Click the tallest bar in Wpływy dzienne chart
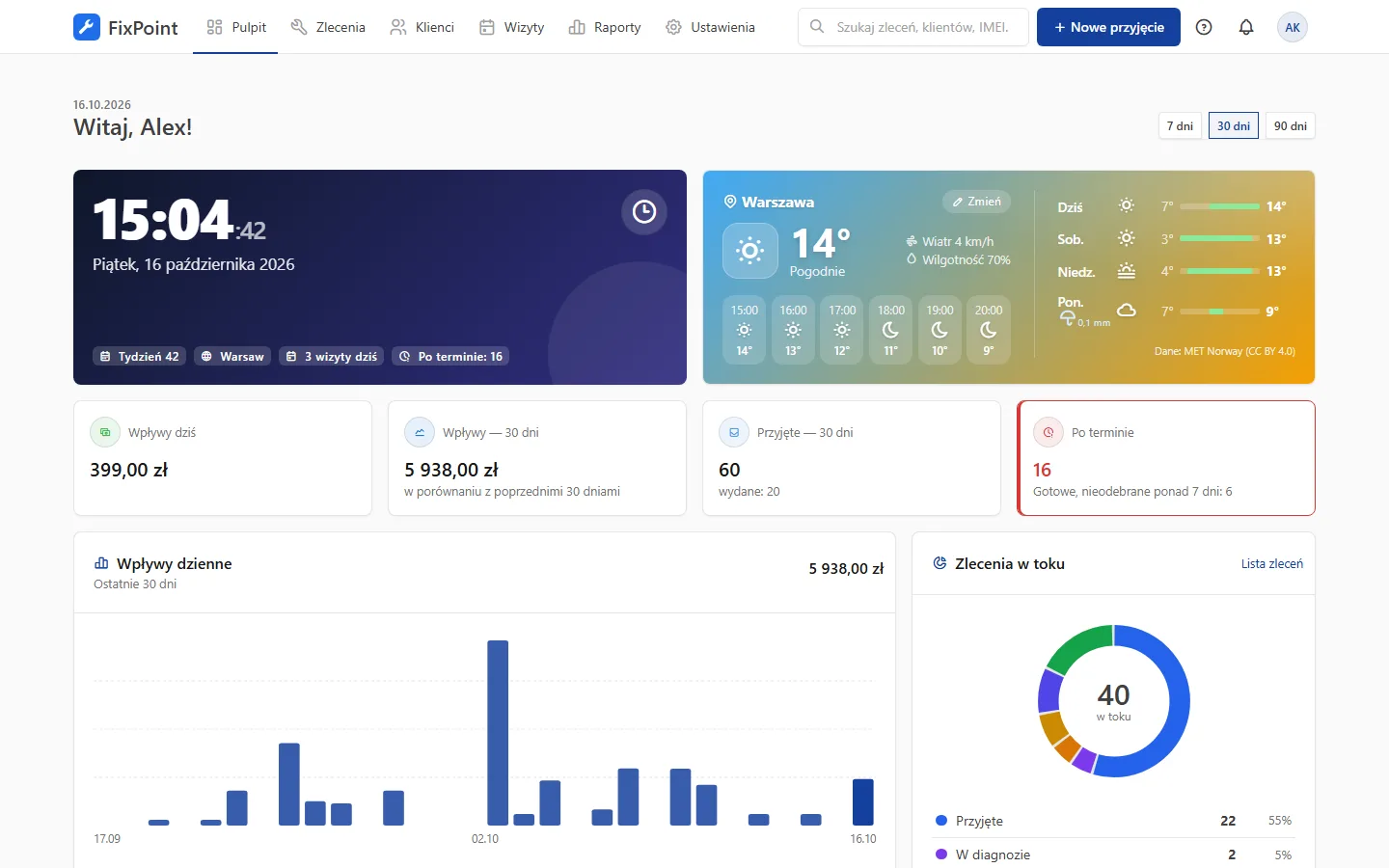The image size is (1389, 868). 498,733
